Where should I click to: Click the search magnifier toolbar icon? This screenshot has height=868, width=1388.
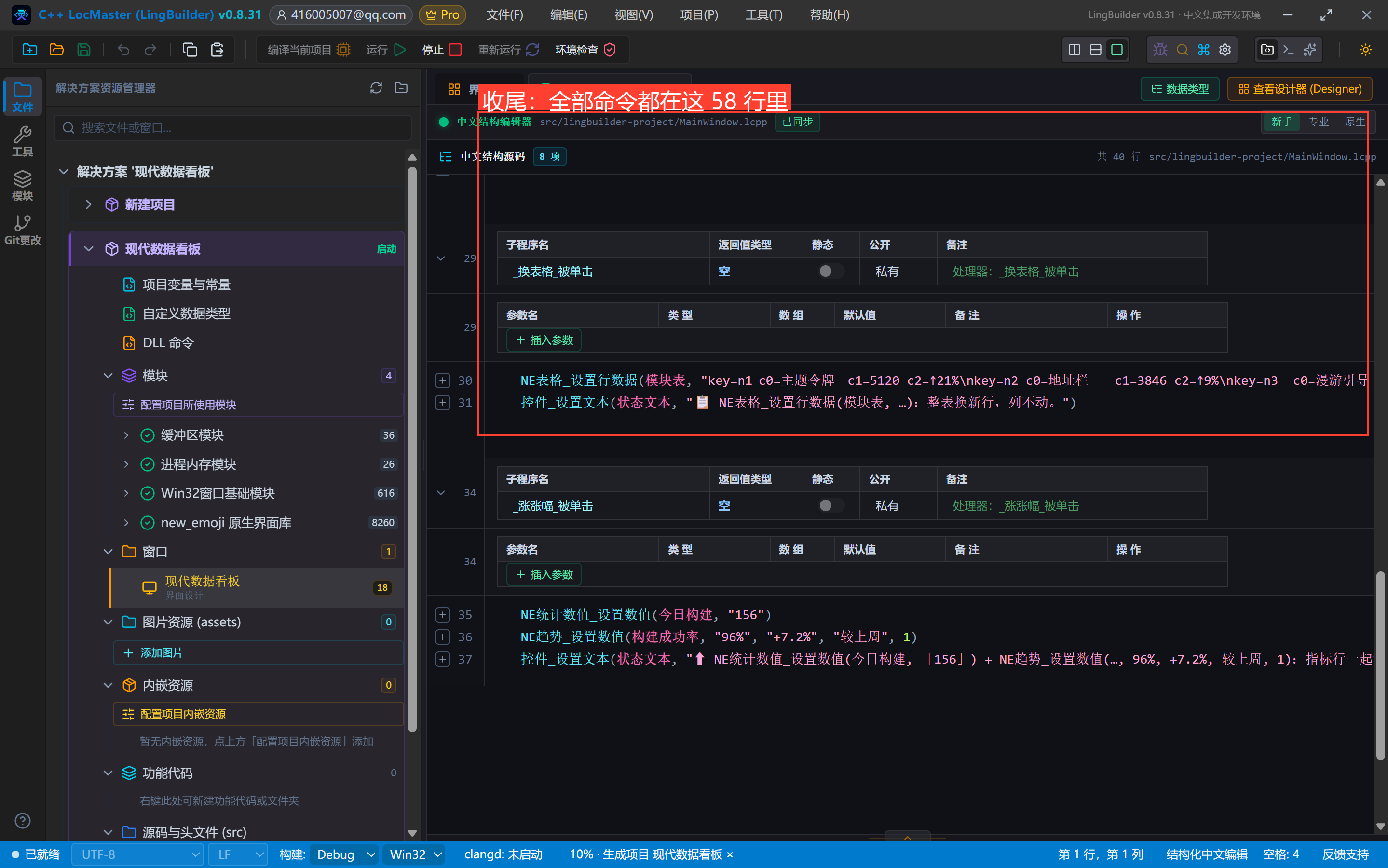coord(1182,50)
